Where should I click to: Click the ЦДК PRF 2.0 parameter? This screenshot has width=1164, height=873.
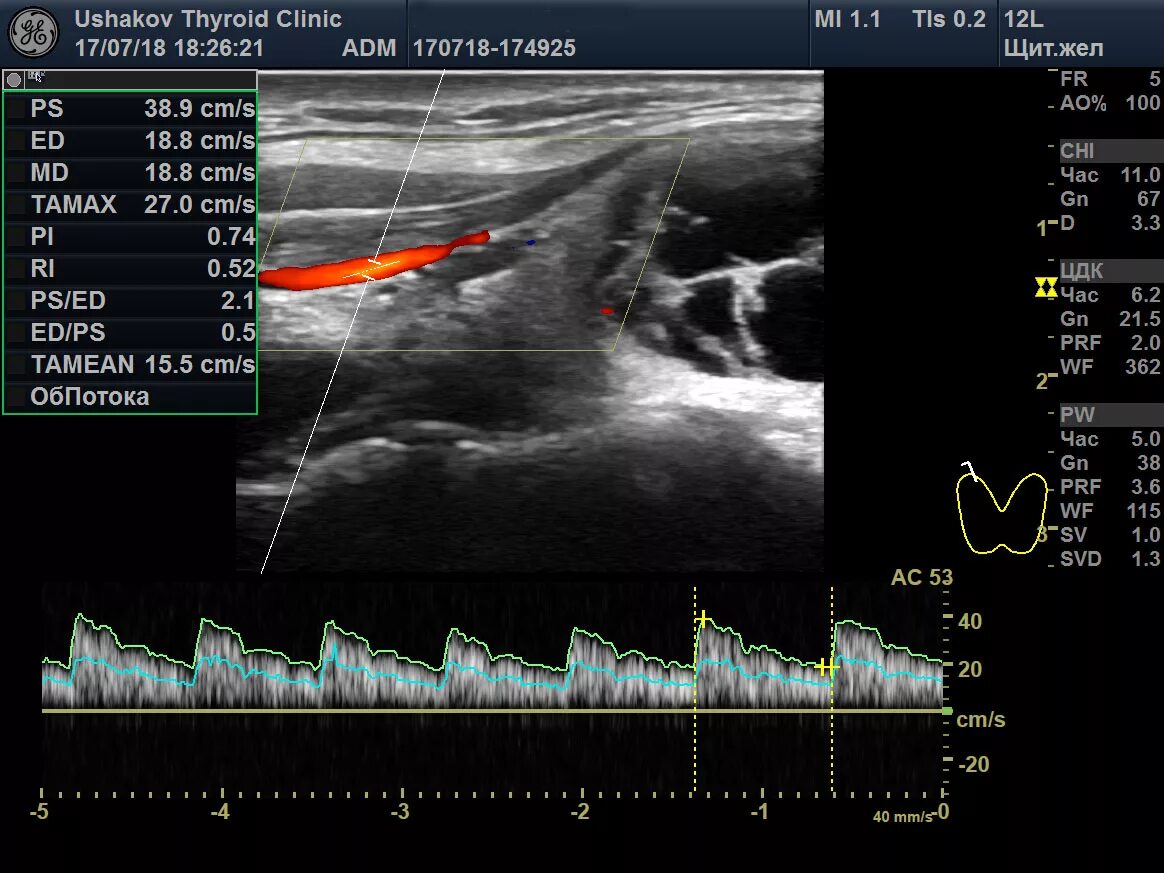[1110, 343]
